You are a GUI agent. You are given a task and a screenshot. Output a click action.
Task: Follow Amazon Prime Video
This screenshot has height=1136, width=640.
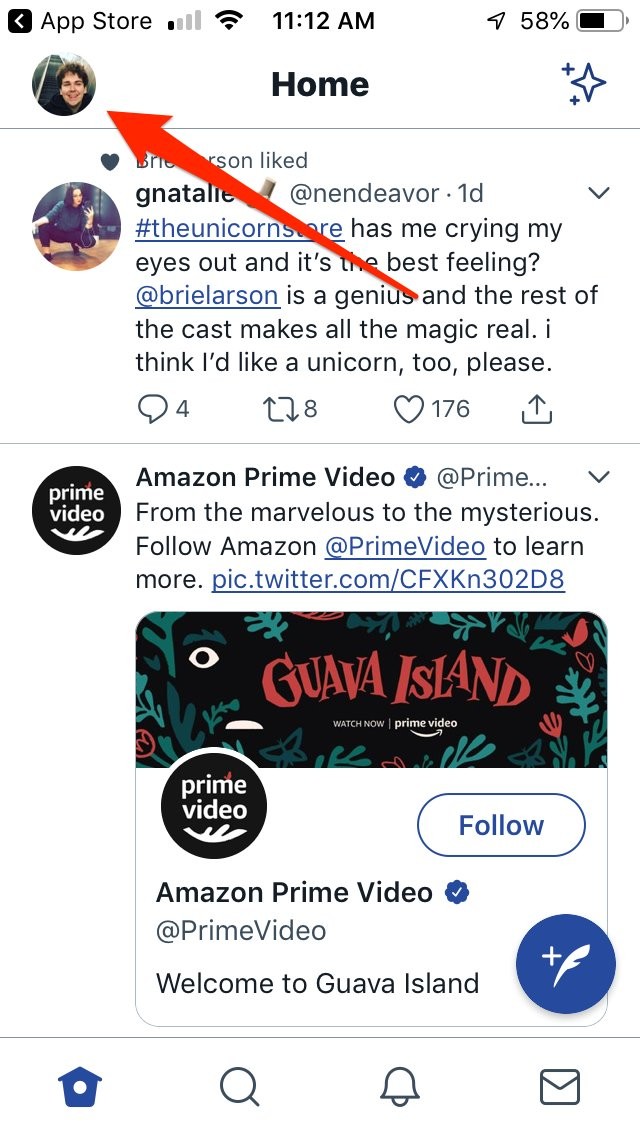500,825
